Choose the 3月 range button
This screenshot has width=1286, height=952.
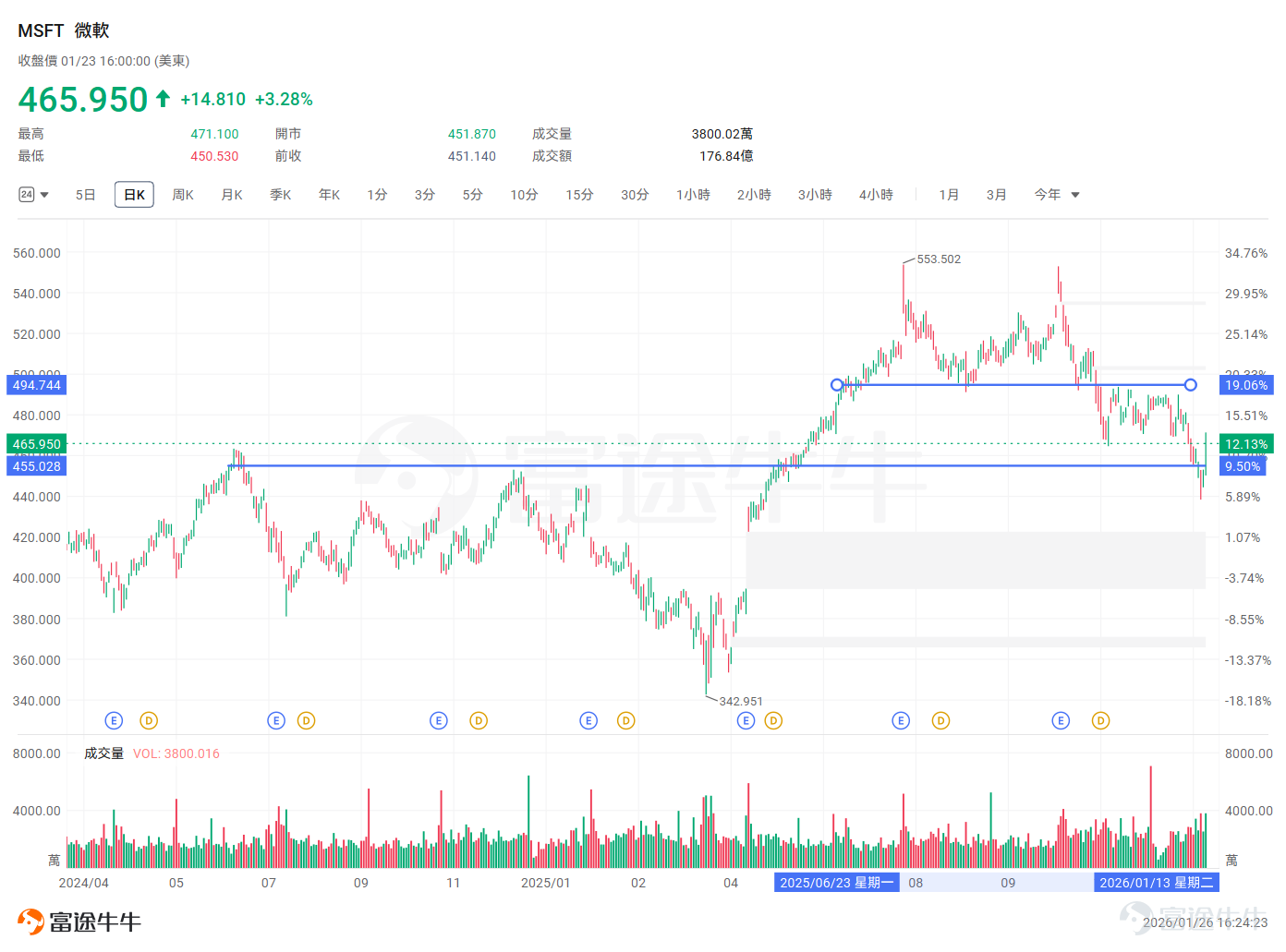[x=997, y=195]
